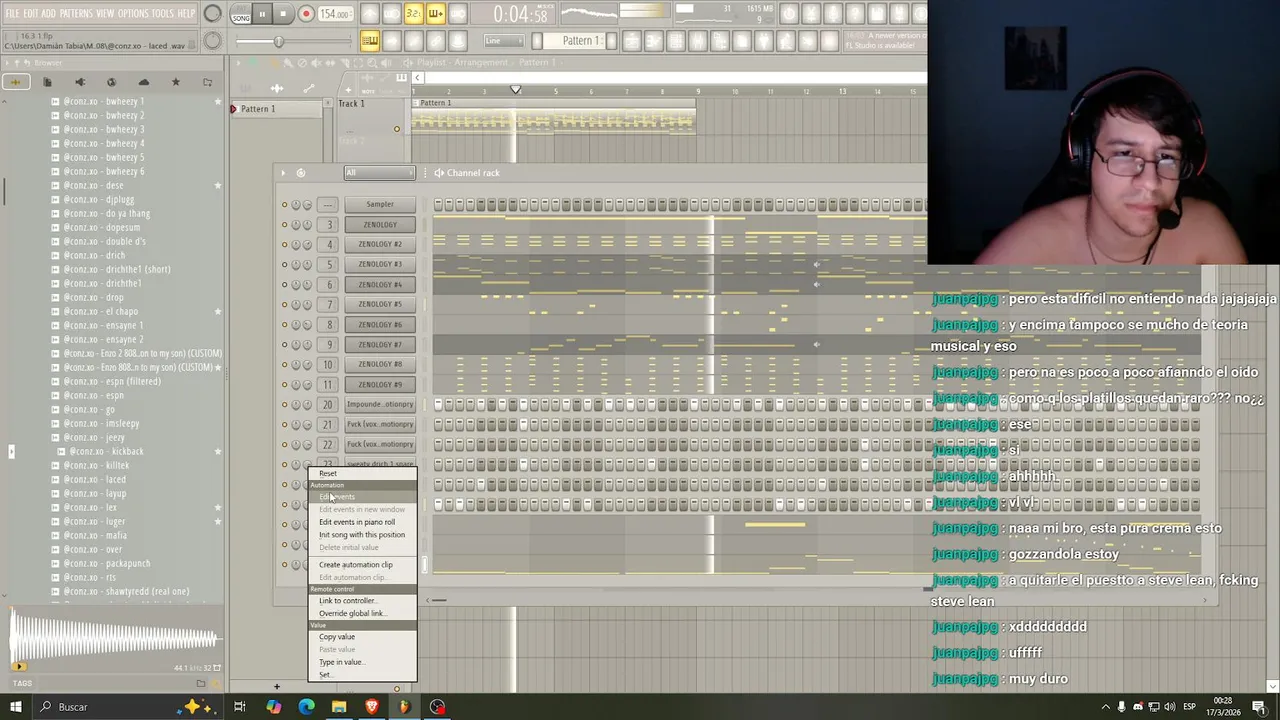Viewport: 1280px width, 720px height.
Task: Open the OPTIONS menu
Action: coord(133,13)
